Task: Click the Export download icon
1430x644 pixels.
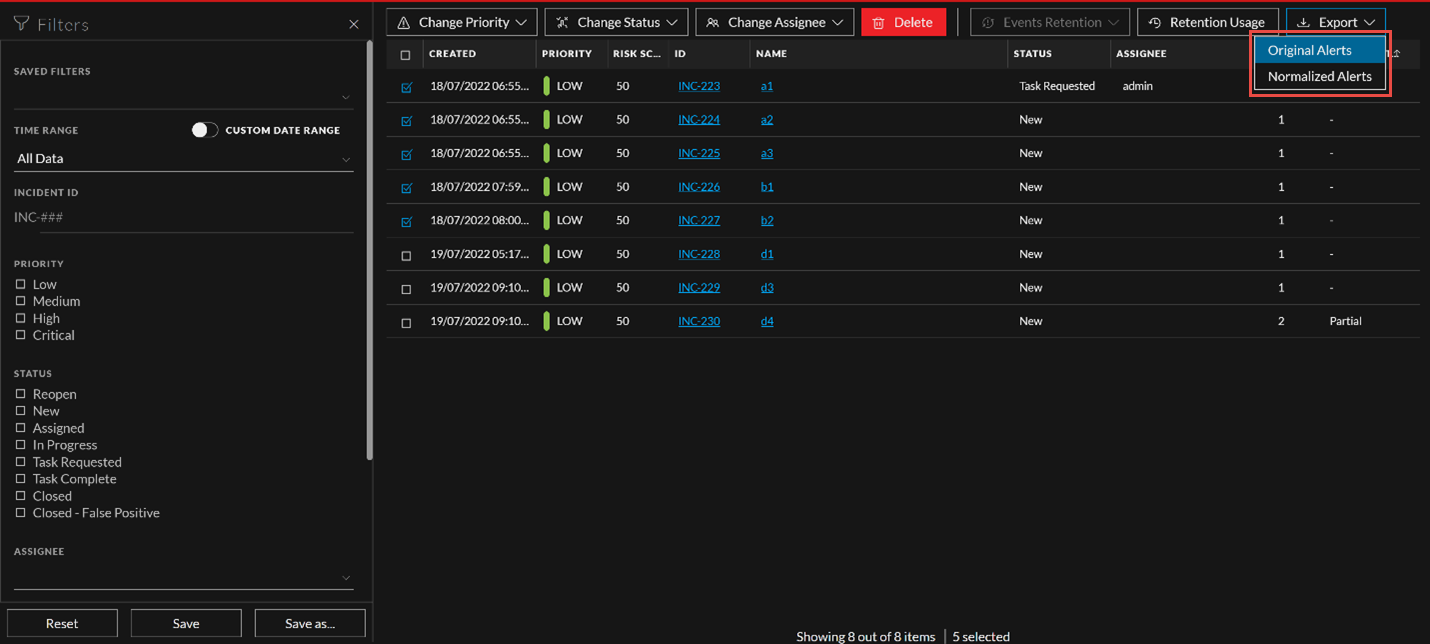Action: point(1303,22)
